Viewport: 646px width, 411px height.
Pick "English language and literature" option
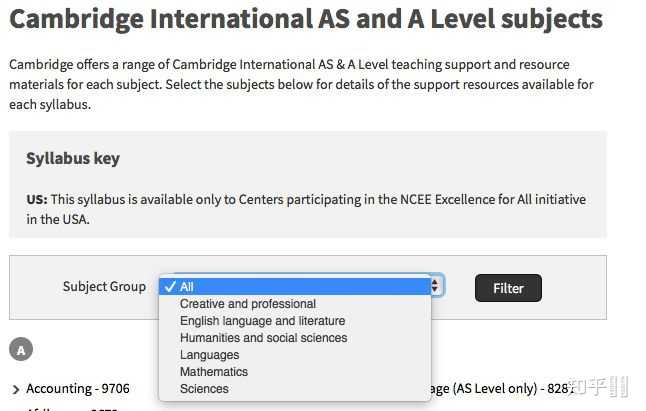point(262,321)
